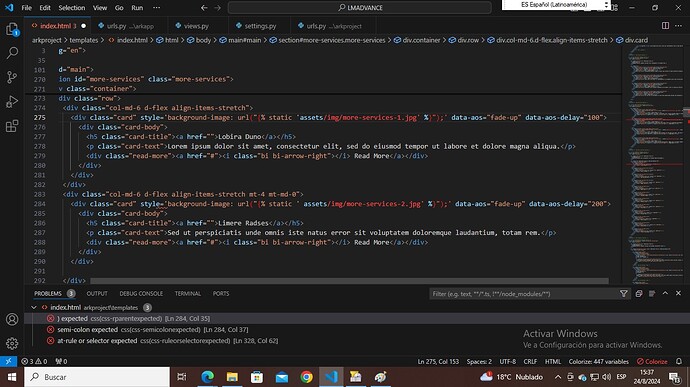Click the 'Ln 275, Col 153' status item

point(438,361)
